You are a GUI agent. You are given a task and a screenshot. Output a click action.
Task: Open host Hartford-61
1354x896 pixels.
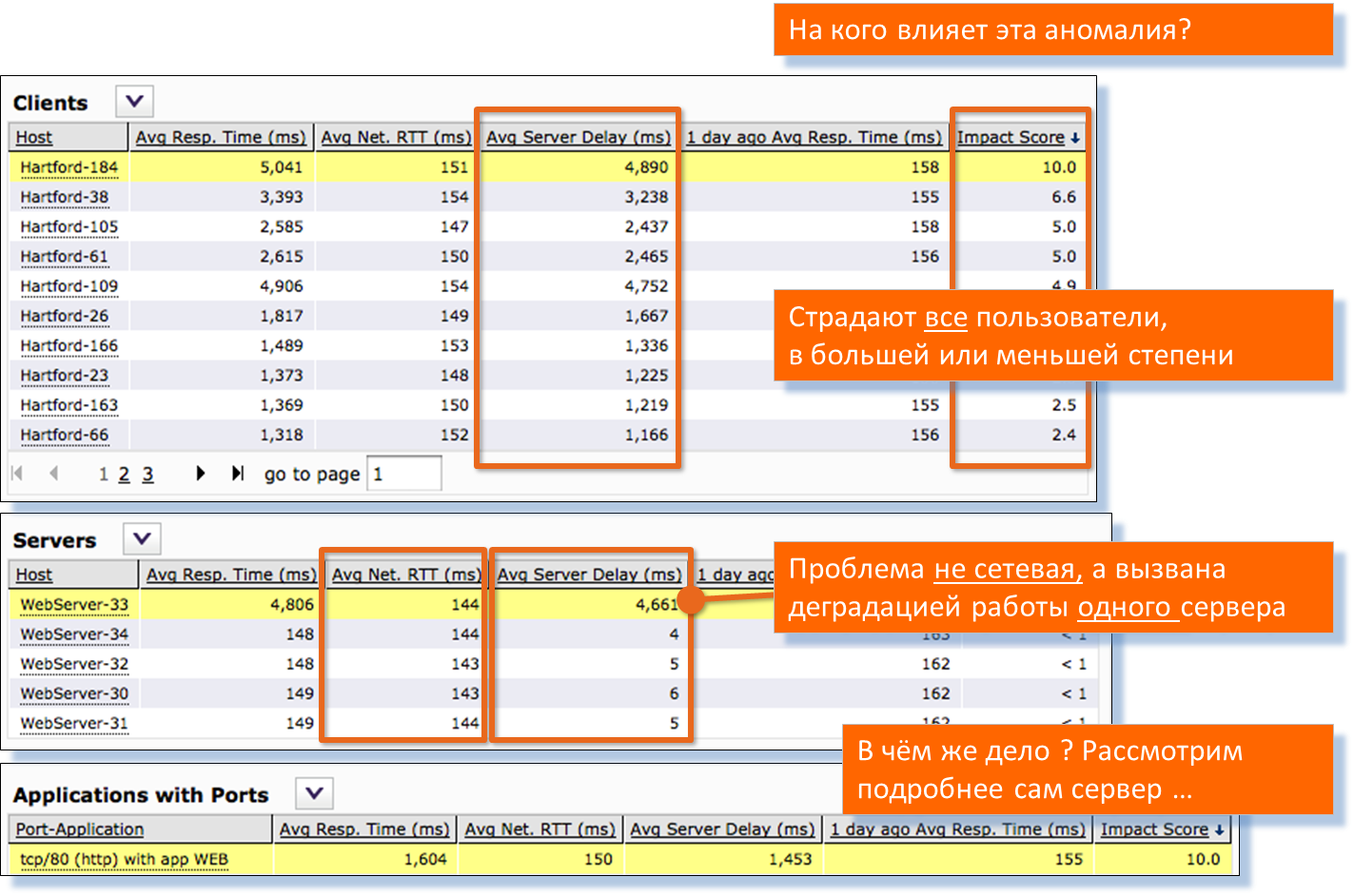65,257
